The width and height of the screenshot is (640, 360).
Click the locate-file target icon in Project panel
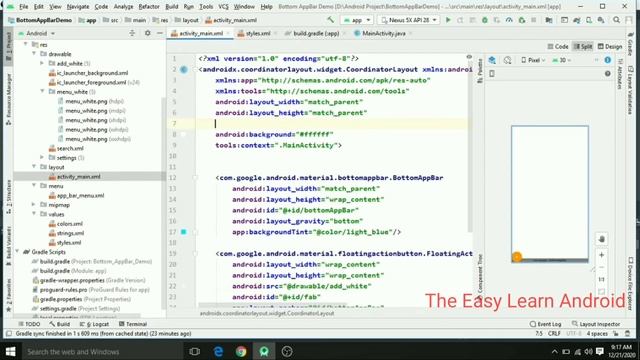[x=132, y=33]
